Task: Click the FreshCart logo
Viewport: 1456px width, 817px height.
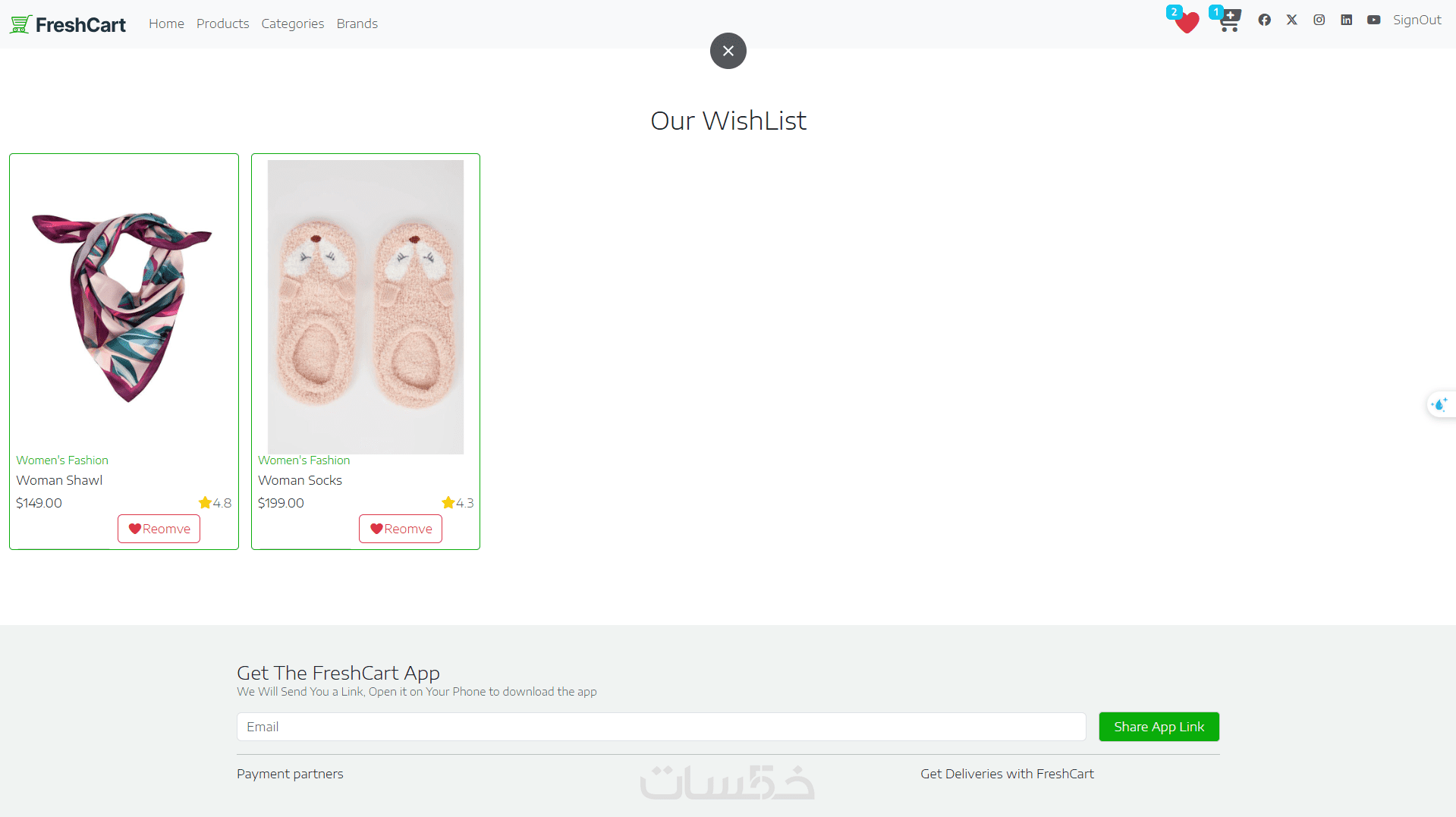Action: click(68, 24)
